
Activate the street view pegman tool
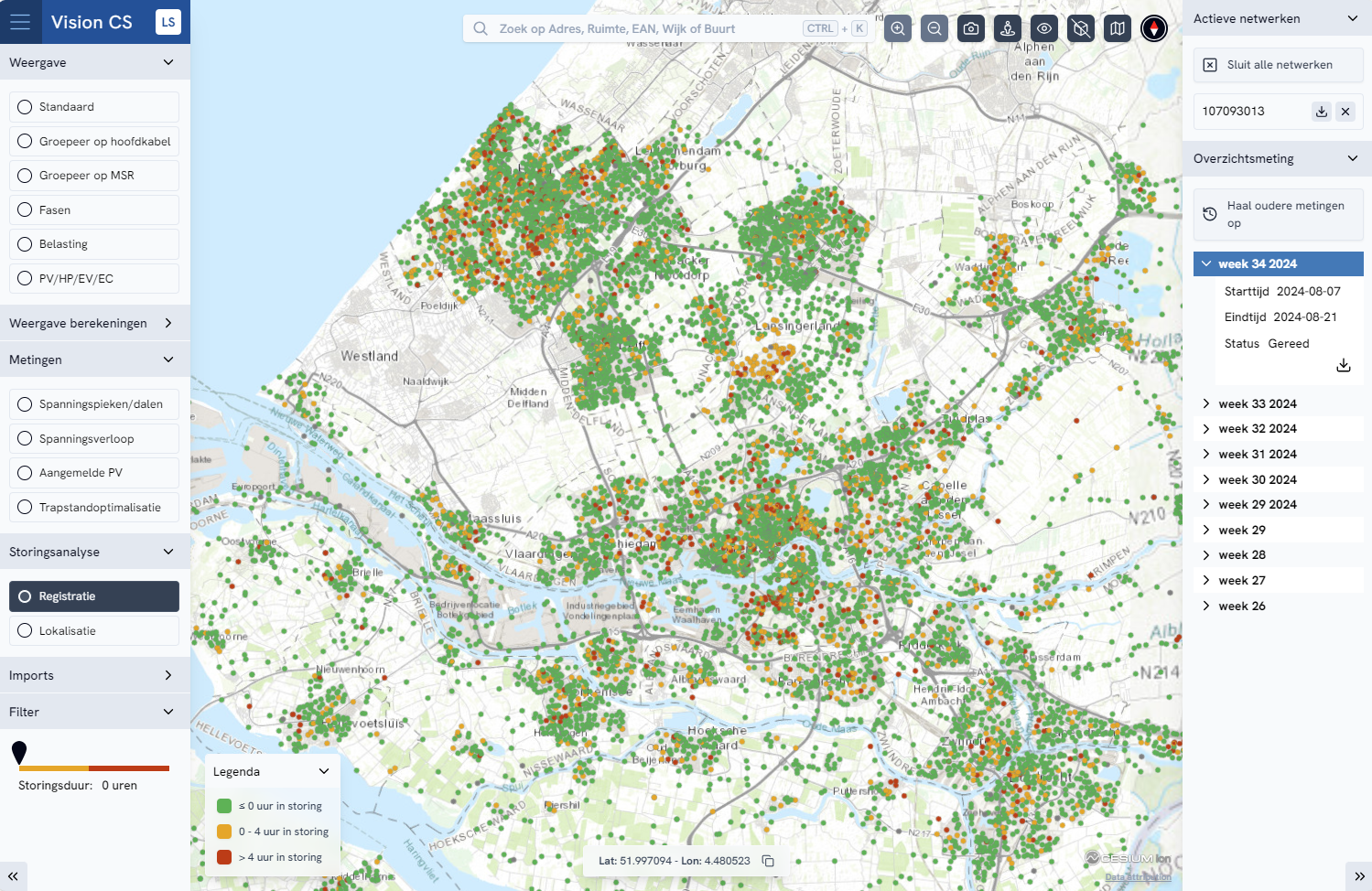click(1008, 28)
